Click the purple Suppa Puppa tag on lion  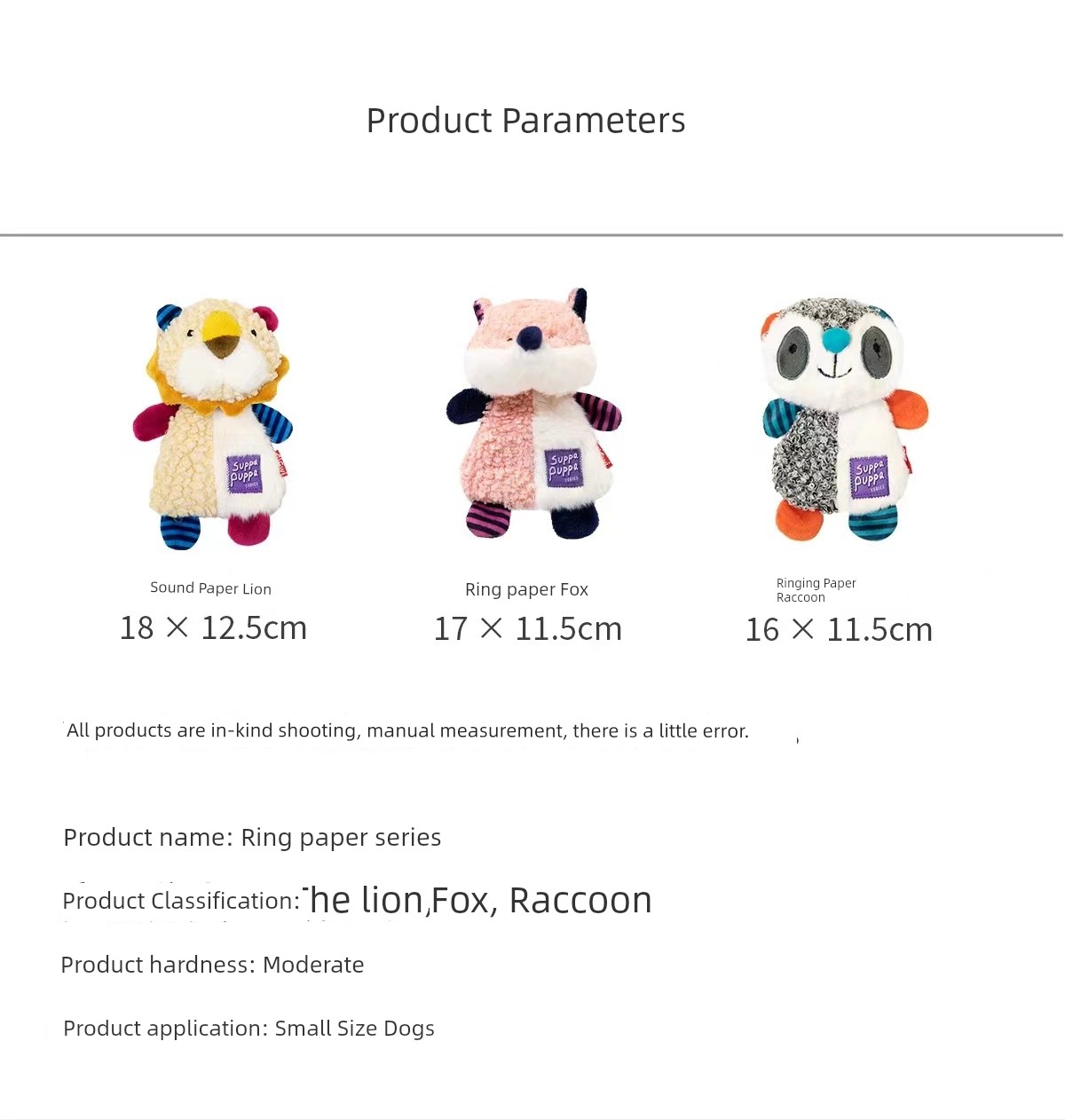click(244, 475)
